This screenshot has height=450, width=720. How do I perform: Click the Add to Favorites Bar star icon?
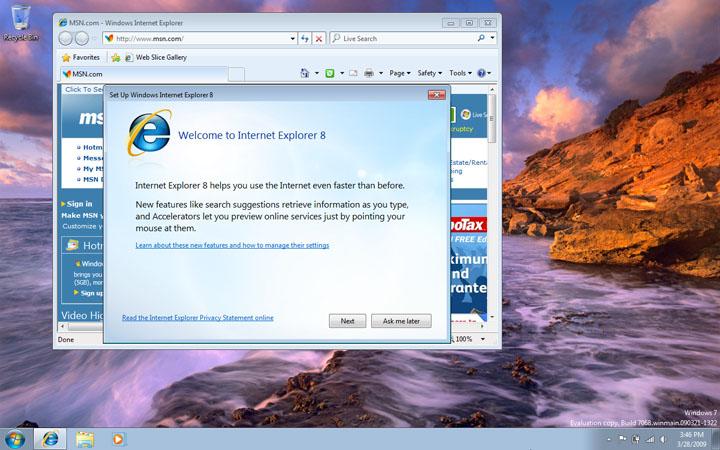tap(116, 57)
